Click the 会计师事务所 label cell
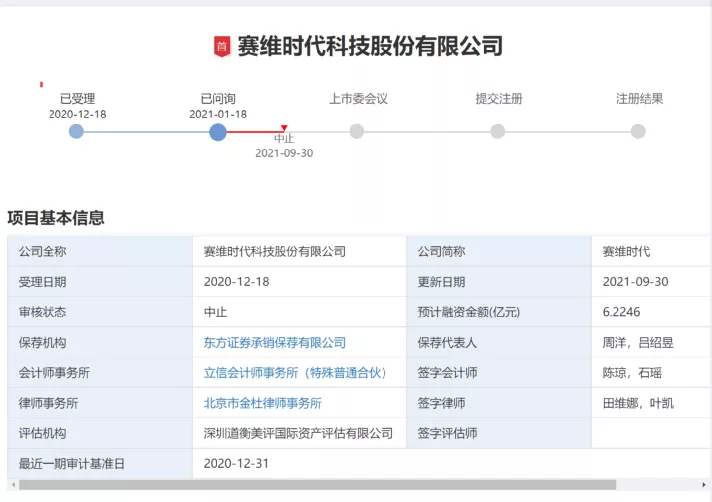Image resolution: width=712 pixels, height=502 pixels. [x=100, y=373]
